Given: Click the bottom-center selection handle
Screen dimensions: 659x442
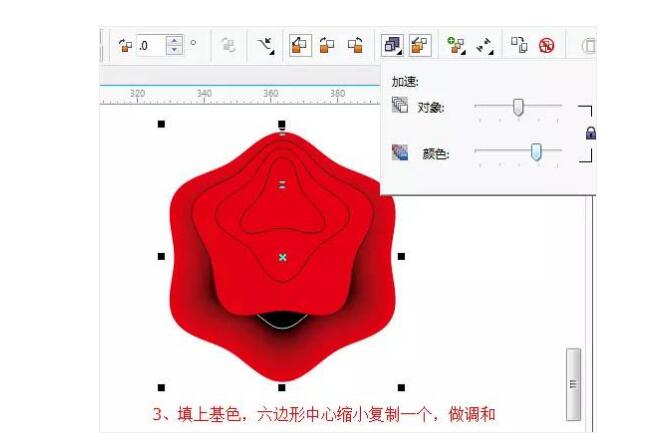Looking at the screenshot, I should [x=282, y=387].
